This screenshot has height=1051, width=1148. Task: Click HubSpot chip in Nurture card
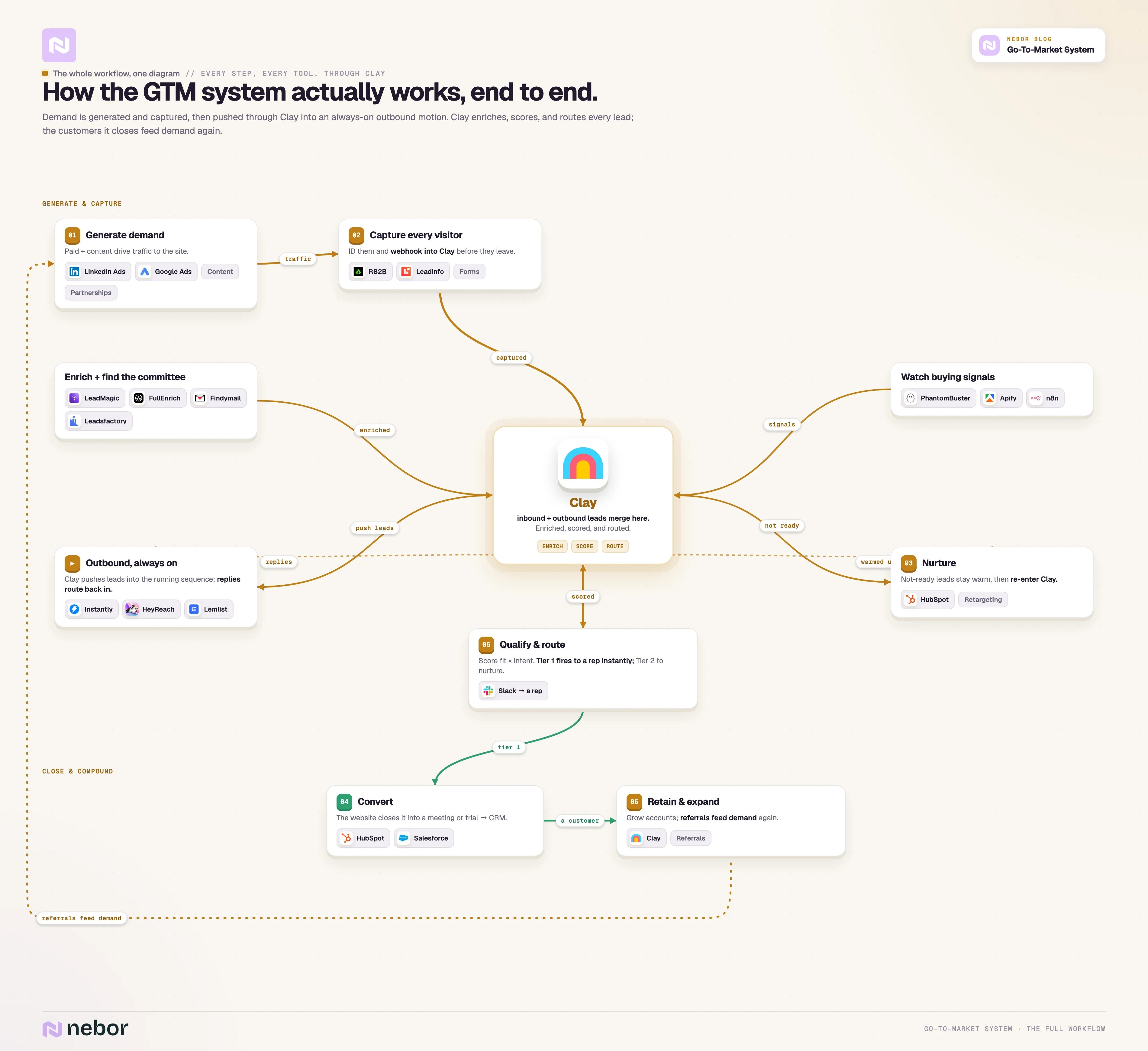coord(928,599)
